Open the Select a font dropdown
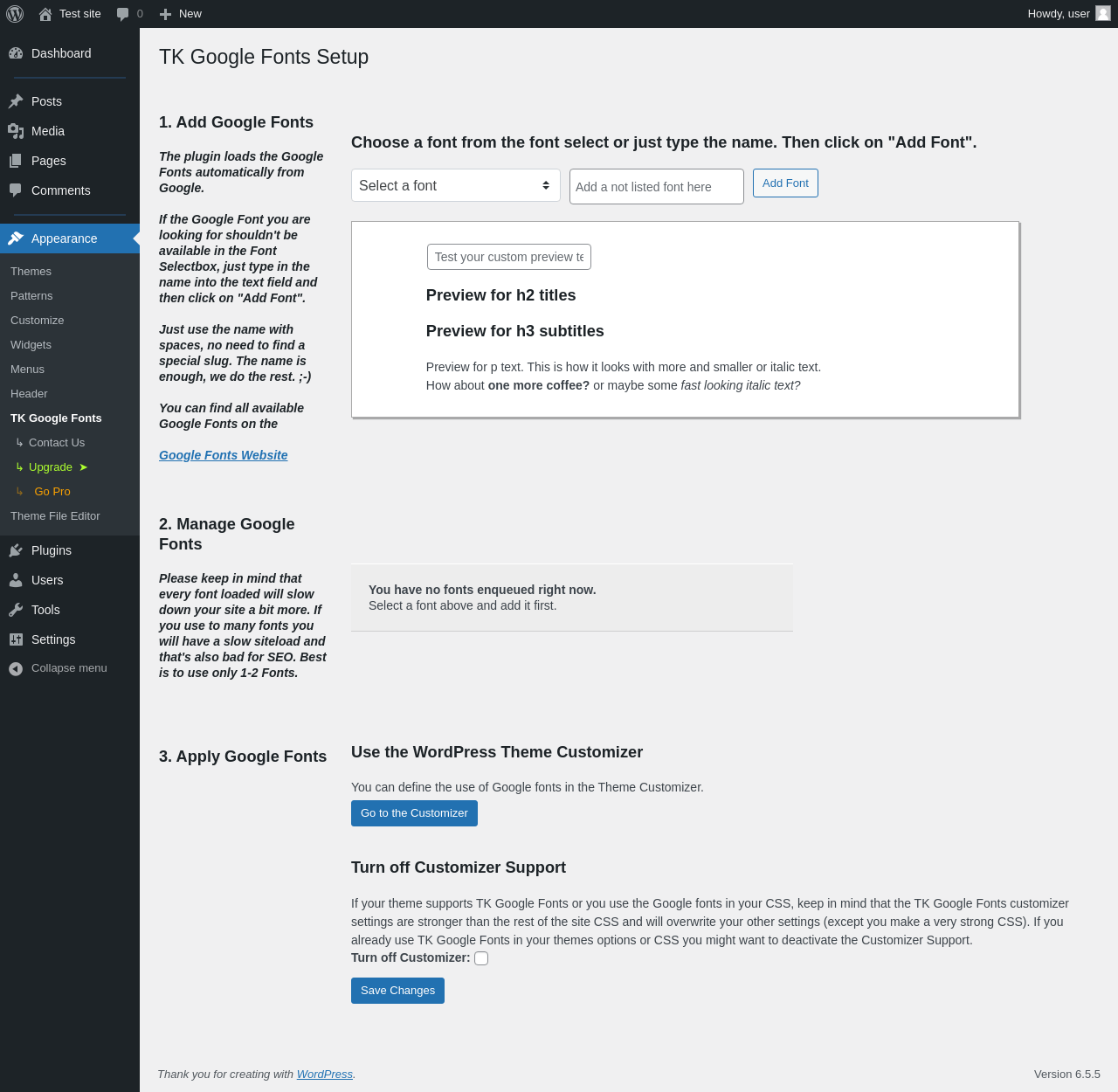The height and width of the screenshot is (1092, 1118). (x=455, y=185)
